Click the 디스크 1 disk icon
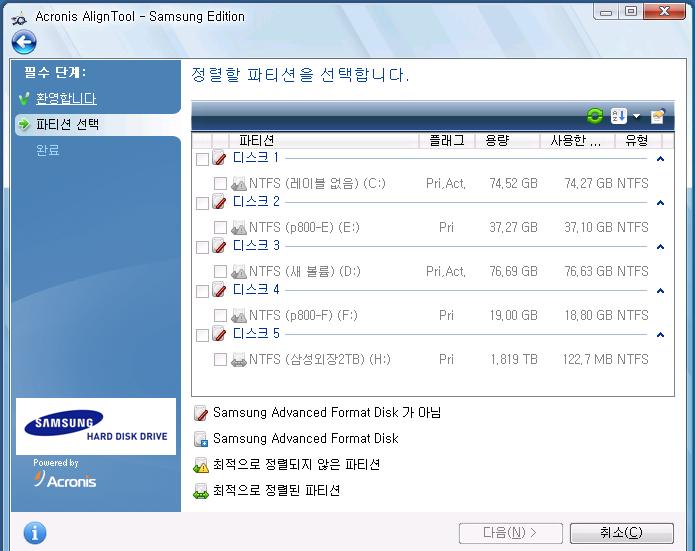Viewport: 695px width, 551px height. [x=220, y=159]
